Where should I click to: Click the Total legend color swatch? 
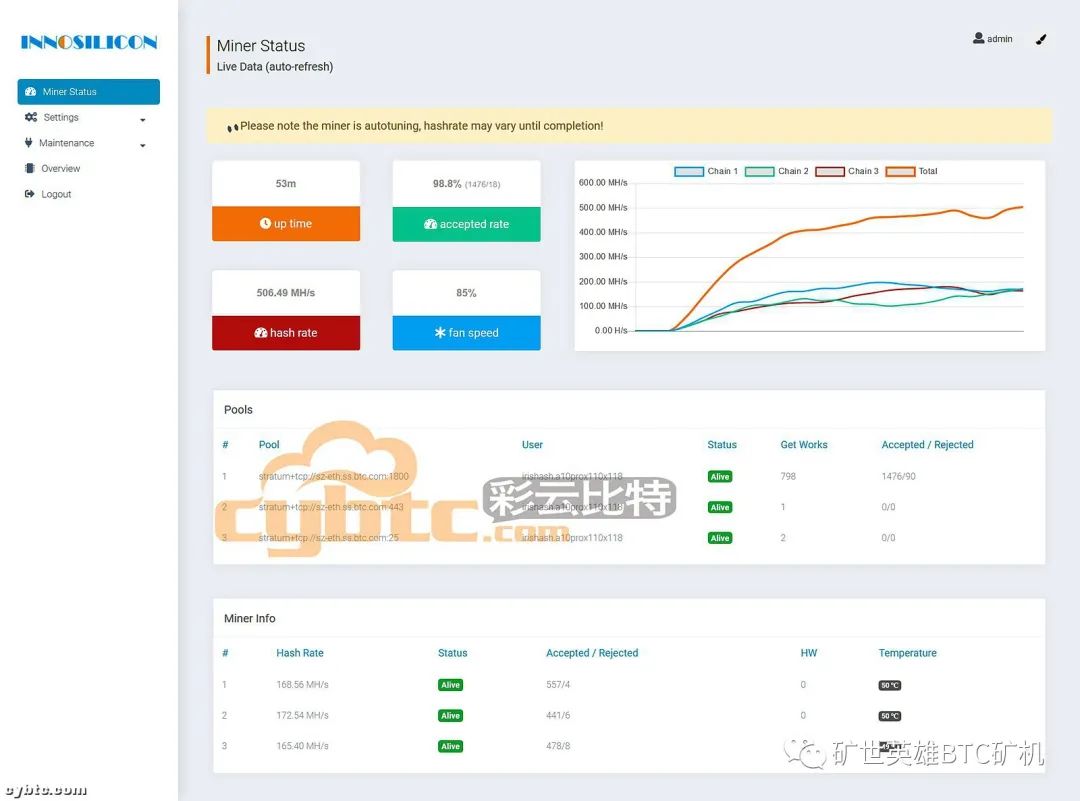pyautogui.click(x=900, y=172)
